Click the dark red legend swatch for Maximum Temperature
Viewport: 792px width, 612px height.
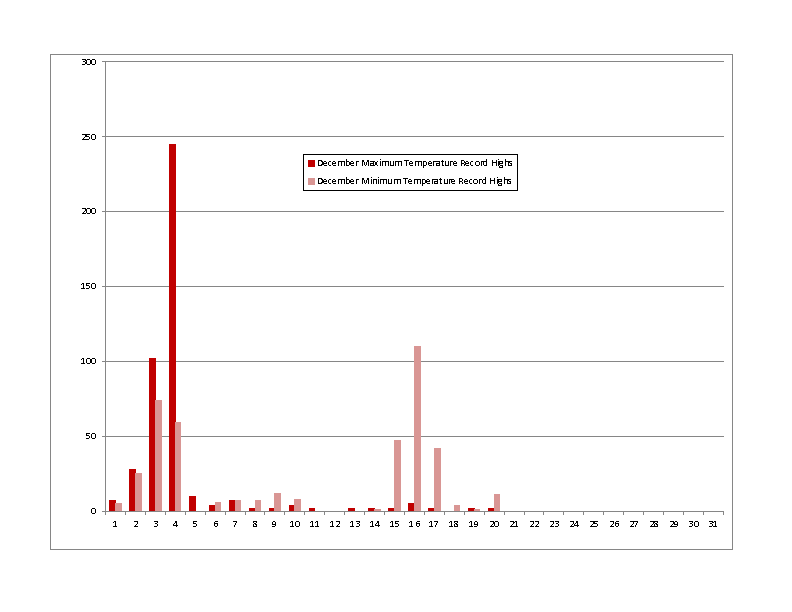point(311,163)
